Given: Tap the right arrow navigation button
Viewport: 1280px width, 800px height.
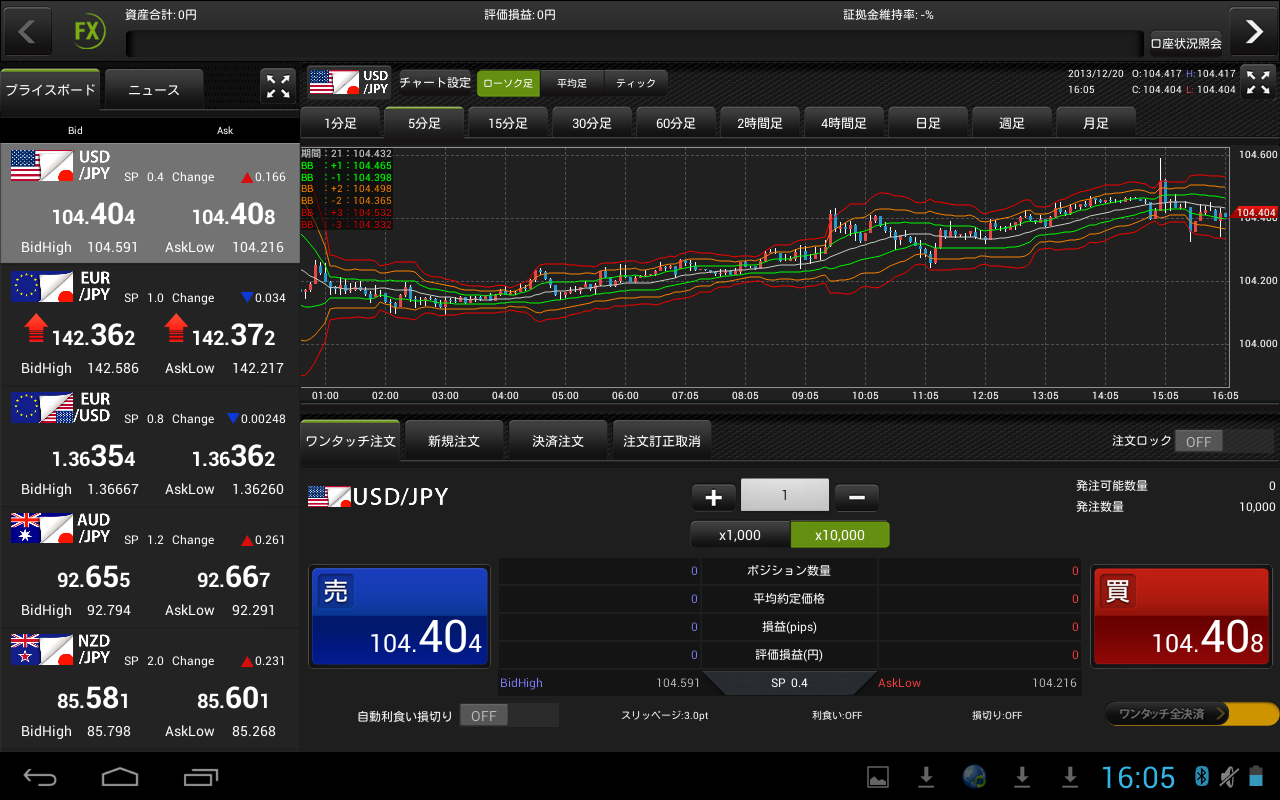Looking at the screenshot, I should click(1253, 31).
